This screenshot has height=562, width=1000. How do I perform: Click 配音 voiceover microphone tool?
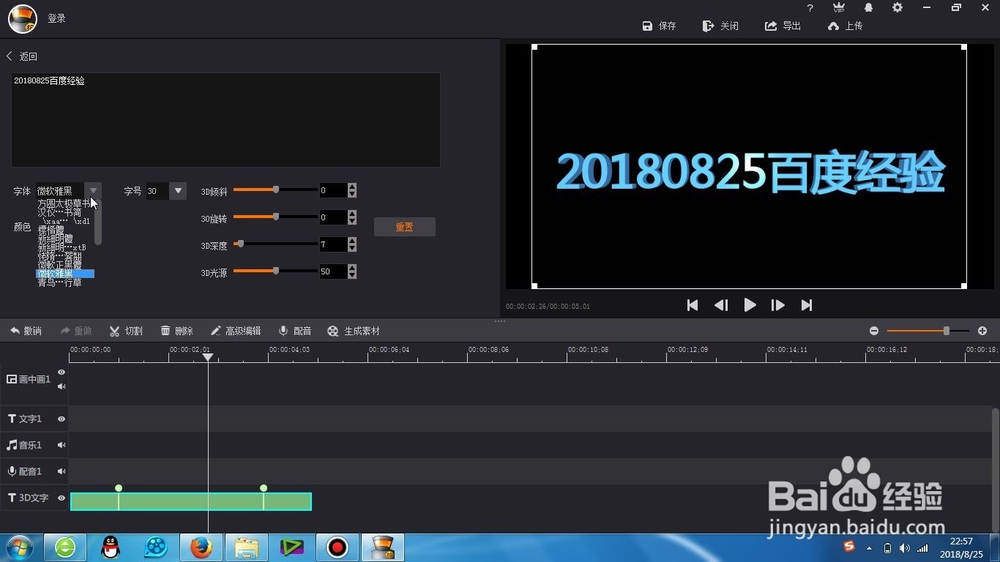pyautogui.click(x=295, y=331)
